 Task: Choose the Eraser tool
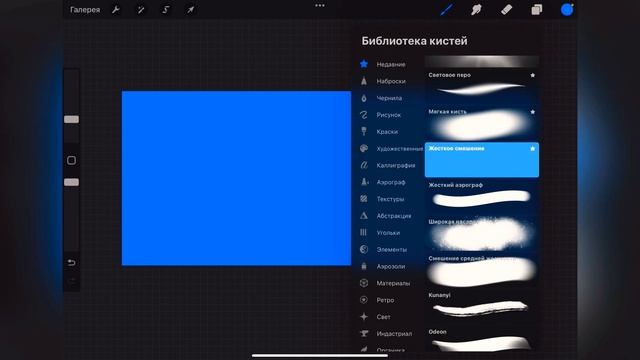tap(506, 9)
